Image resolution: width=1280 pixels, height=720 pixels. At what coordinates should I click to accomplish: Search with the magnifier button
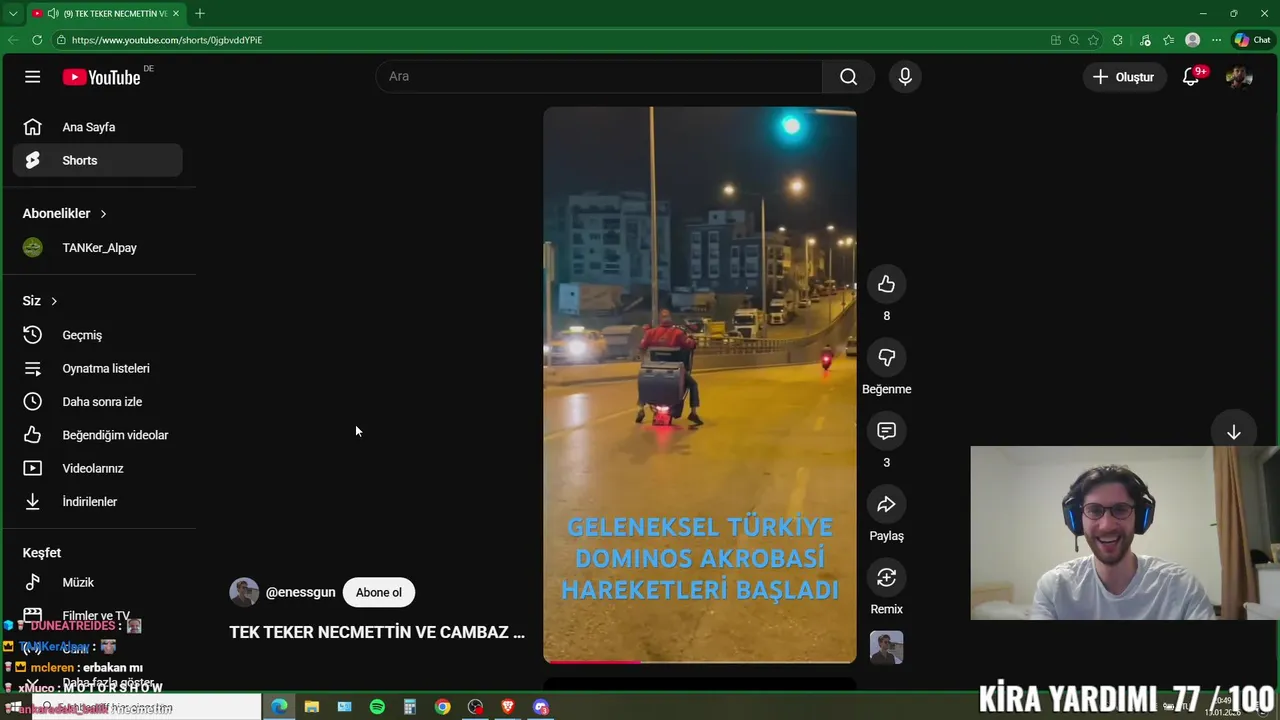[x=848, y=77]
